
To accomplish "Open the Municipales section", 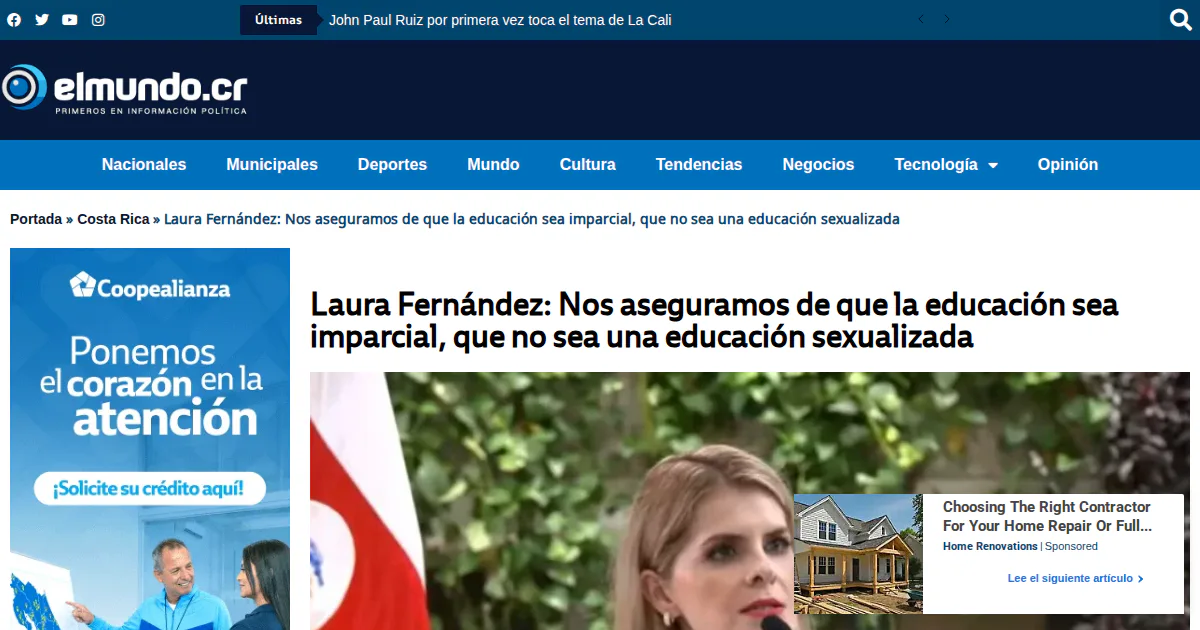I will (272, 165).
